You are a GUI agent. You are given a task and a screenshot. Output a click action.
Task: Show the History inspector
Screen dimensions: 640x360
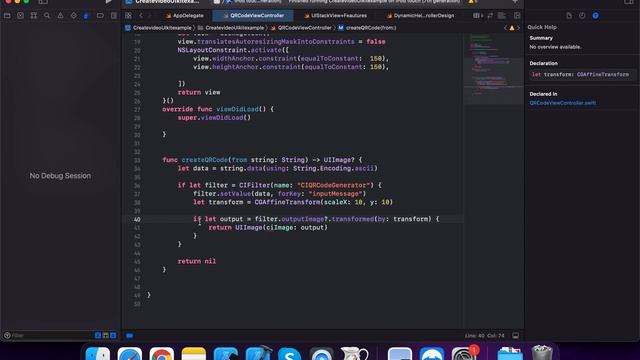(x=582, y=16)
